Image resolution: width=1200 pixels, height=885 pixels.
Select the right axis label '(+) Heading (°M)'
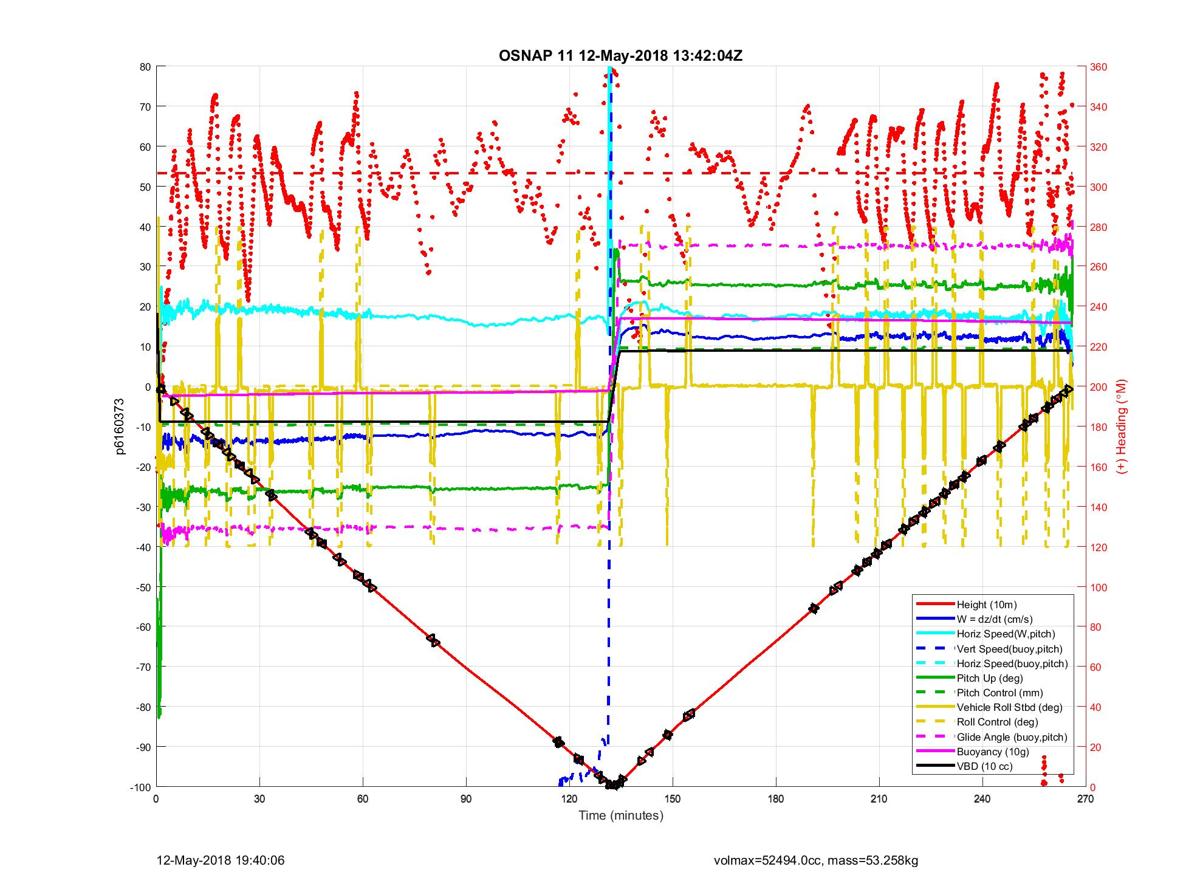coord(1122,427)
